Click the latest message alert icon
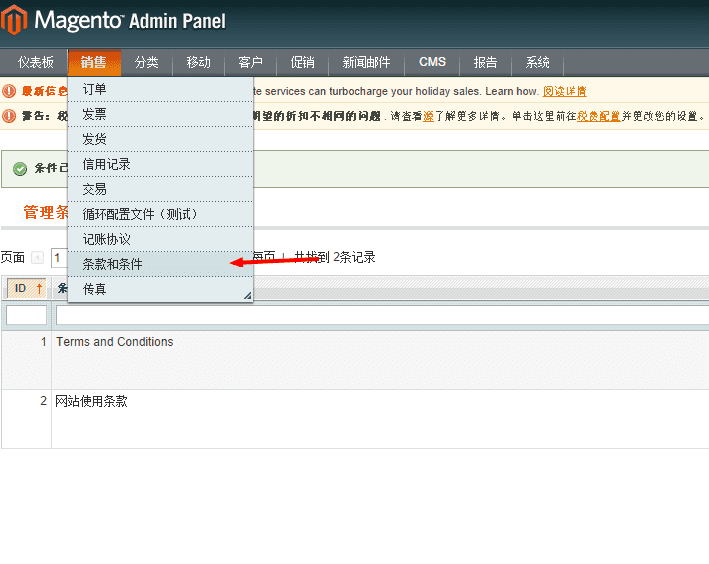Viewport: 709px width, 564px height. click(9, 91)
